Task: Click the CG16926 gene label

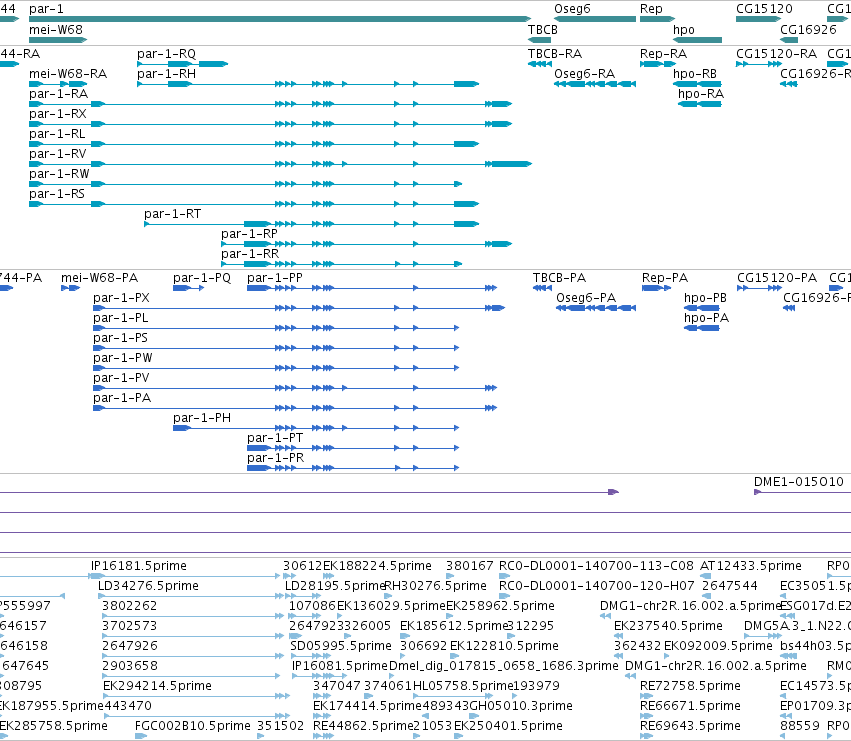Action: 808,29
